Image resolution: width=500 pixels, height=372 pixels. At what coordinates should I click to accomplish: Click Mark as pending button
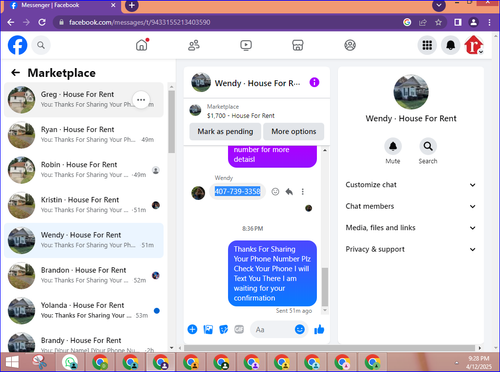pyautogui.click(x=225, y=131)
